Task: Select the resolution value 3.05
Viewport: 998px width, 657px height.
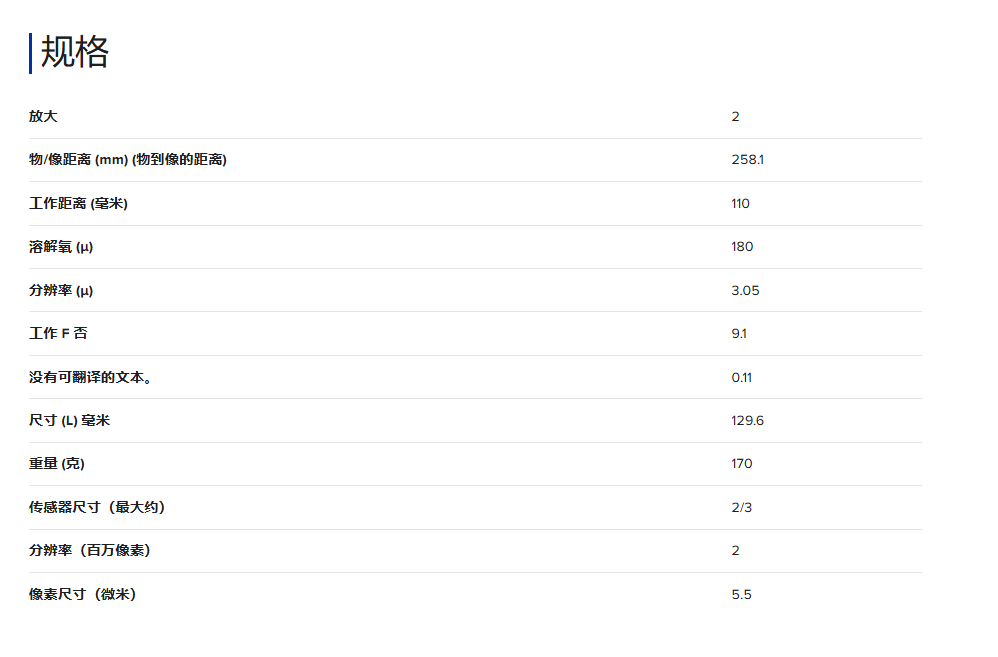Action: pyautogui.click(x=745, y=290)
